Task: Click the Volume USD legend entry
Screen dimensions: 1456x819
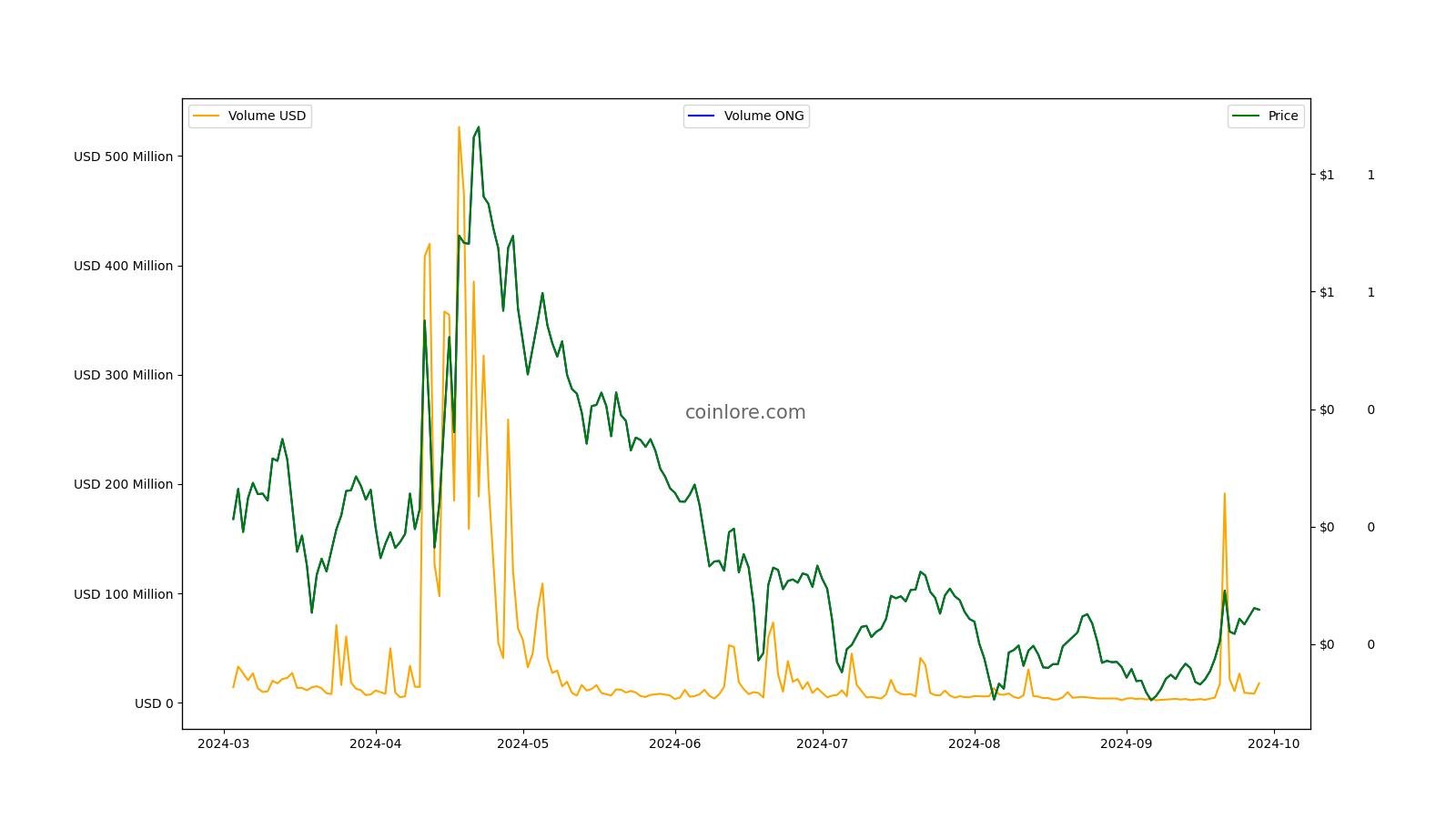Action: 250,116
